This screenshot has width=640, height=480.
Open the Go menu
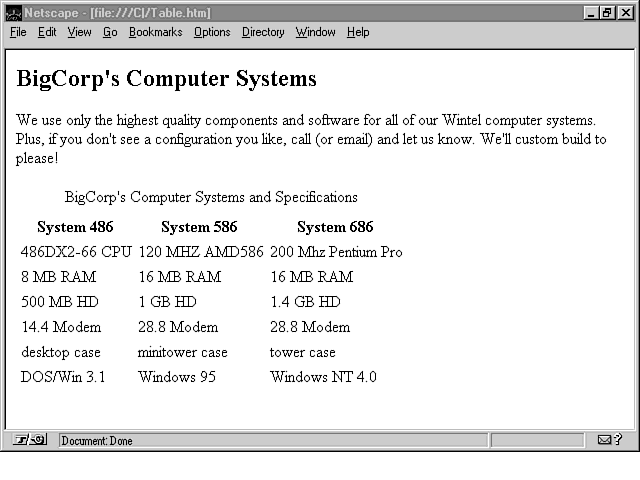tap(110, 32)
